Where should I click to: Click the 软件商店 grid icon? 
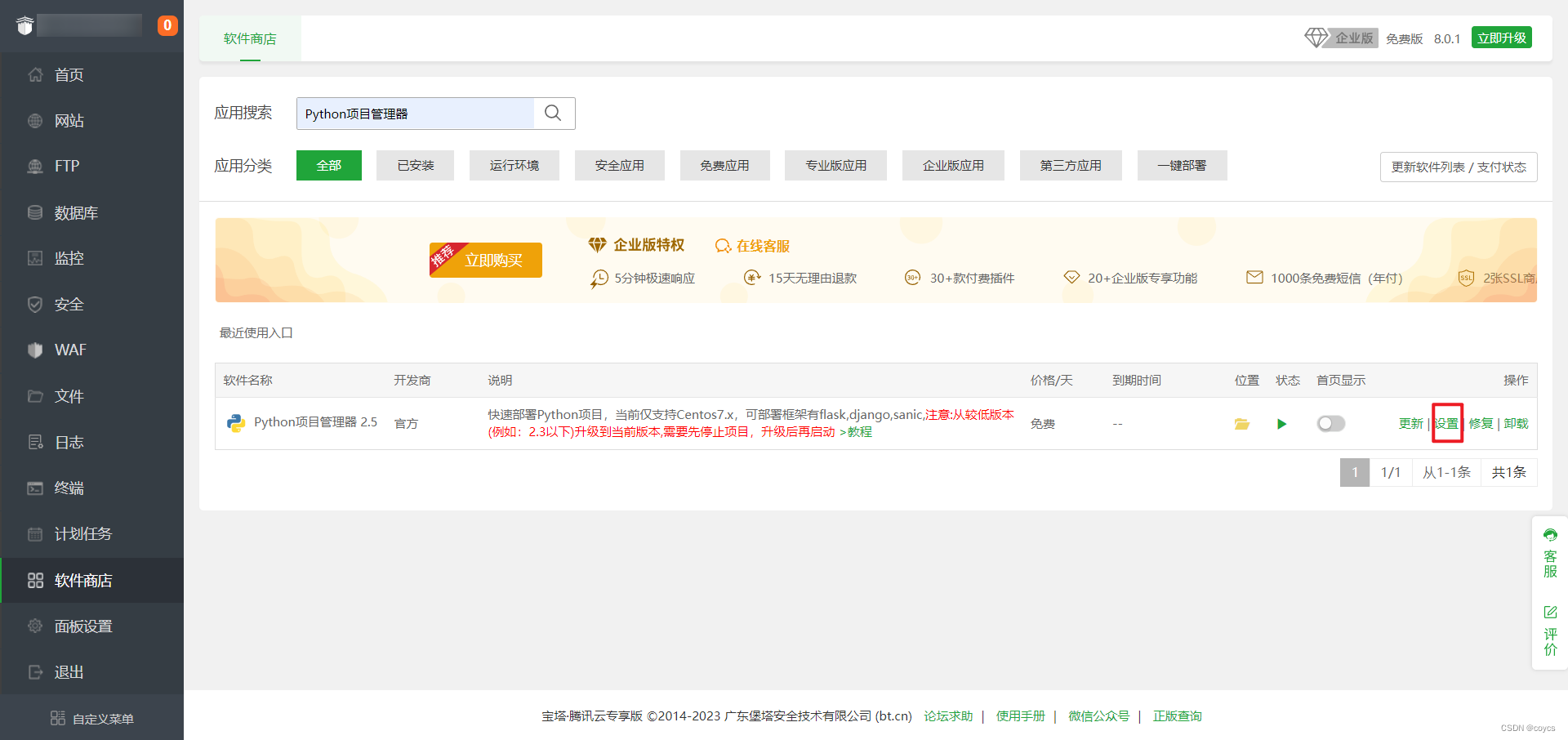[35, 580]
